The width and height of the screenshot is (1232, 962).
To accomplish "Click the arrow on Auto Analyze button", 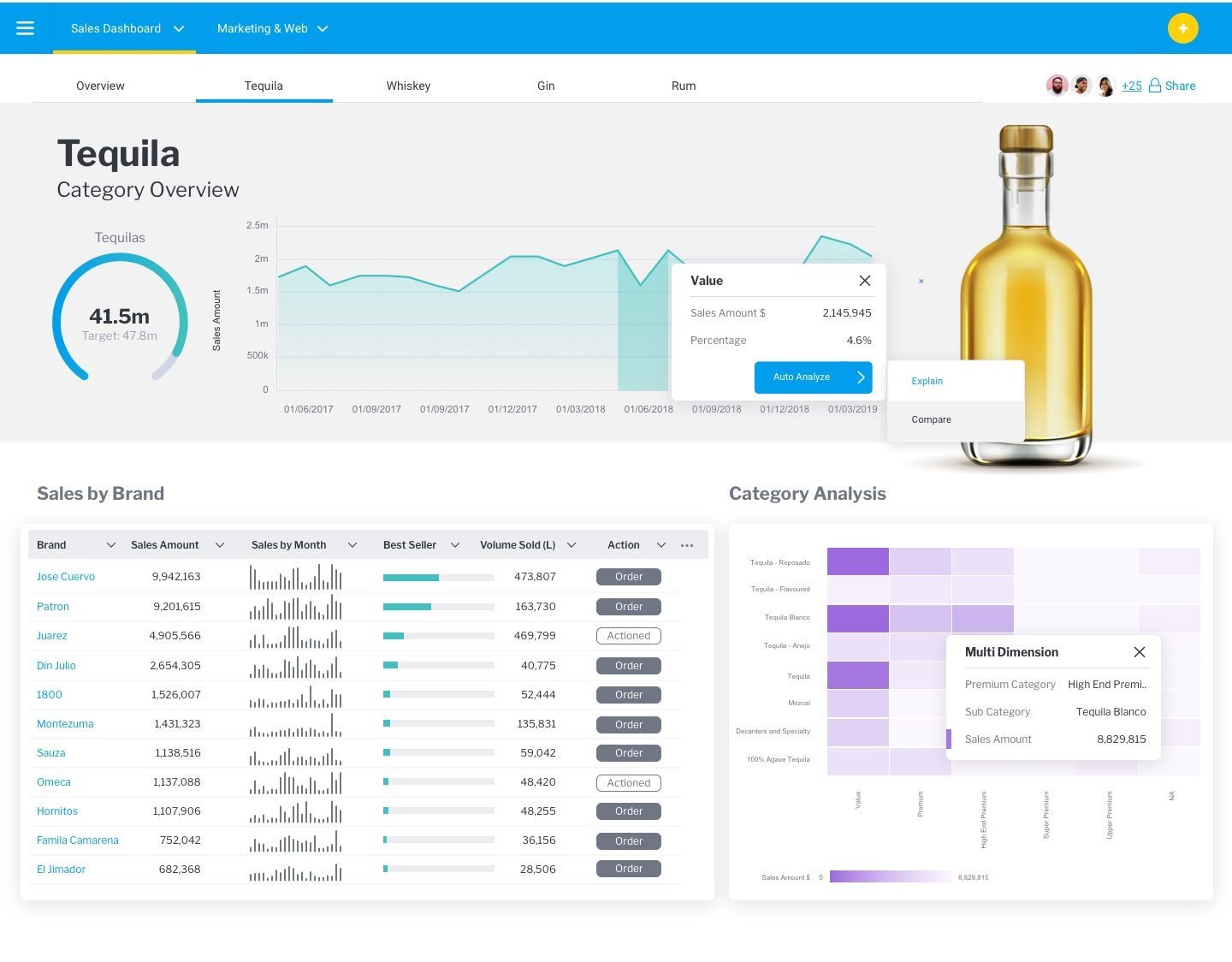I will [x=860, y=377].
